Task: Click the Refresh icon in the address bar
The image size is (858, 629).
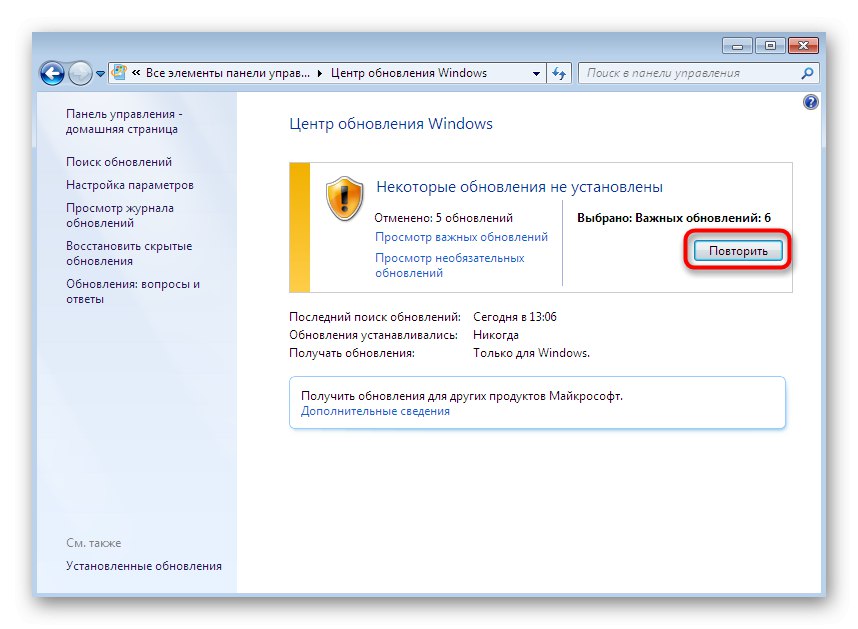Action: (559, 72)
